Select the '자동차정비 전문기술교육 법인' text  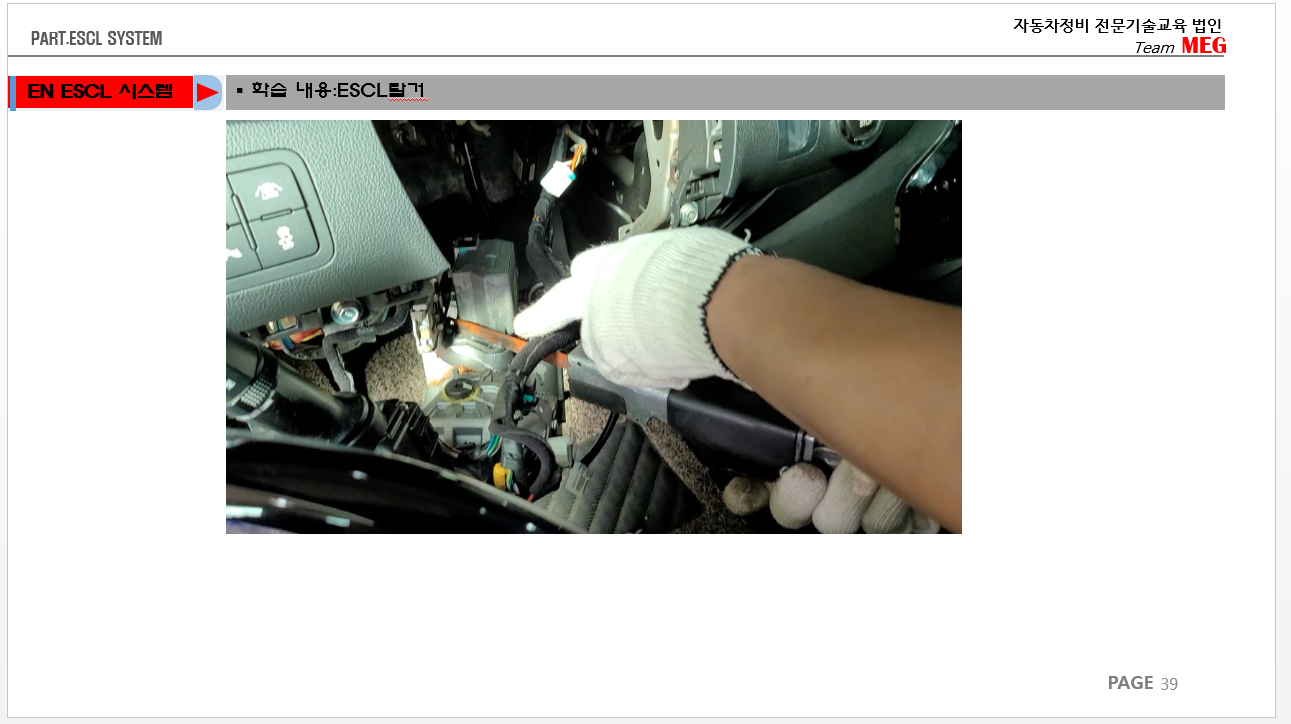(x=1118, y=26)
